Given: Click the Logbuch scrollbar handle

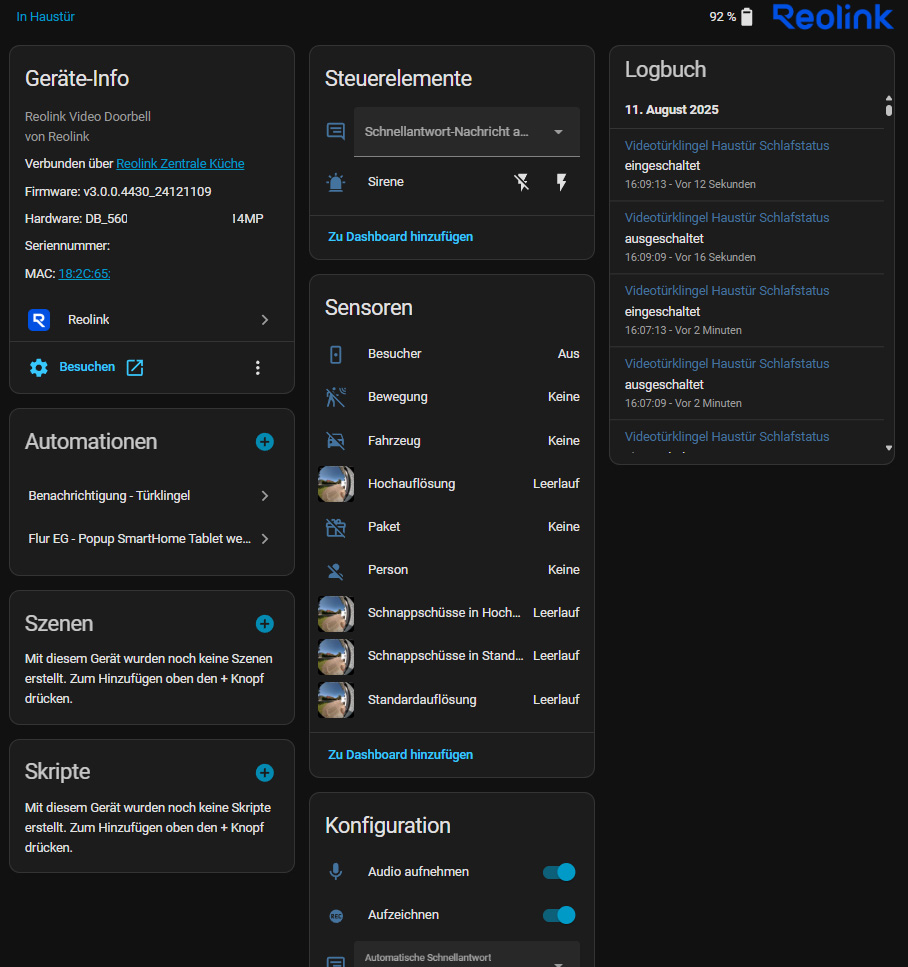Looking at the screenshot, I should pyautogui.click(x=889, y=106).
